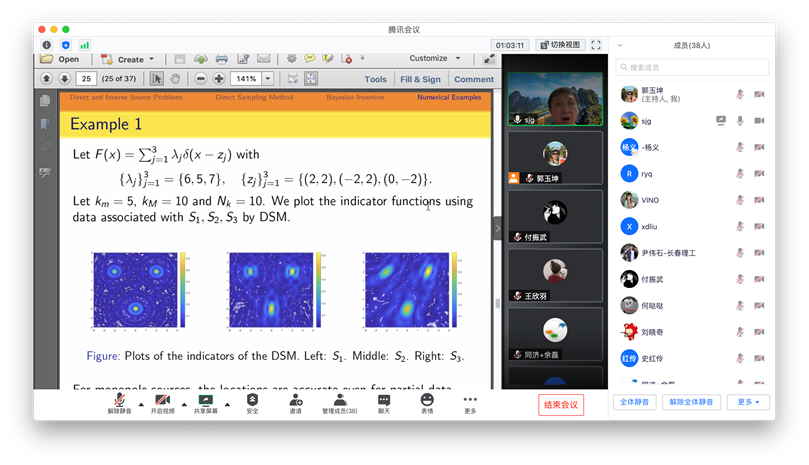Switch to the Comment pane tab
The image size is (809, 465).
pyautogui.click(x=473, y=79)
